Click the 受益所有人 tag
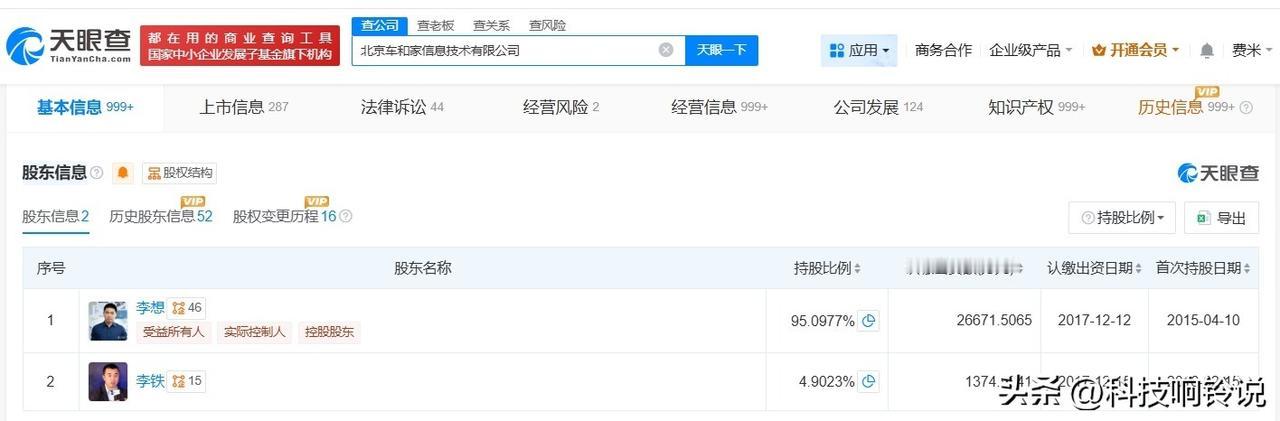Viewport: 1280px width, 421px height. (x=173, y=332)
